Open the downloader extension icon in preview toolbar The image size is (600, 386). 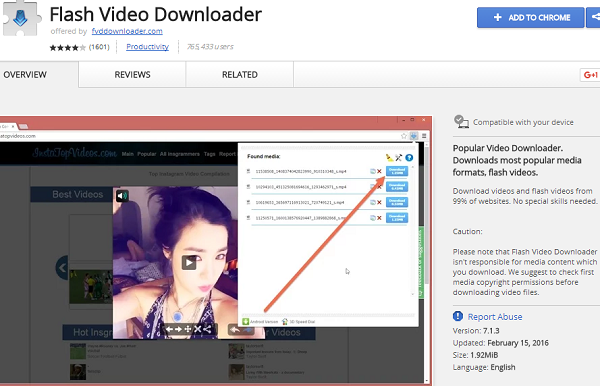tap(414, 136)
